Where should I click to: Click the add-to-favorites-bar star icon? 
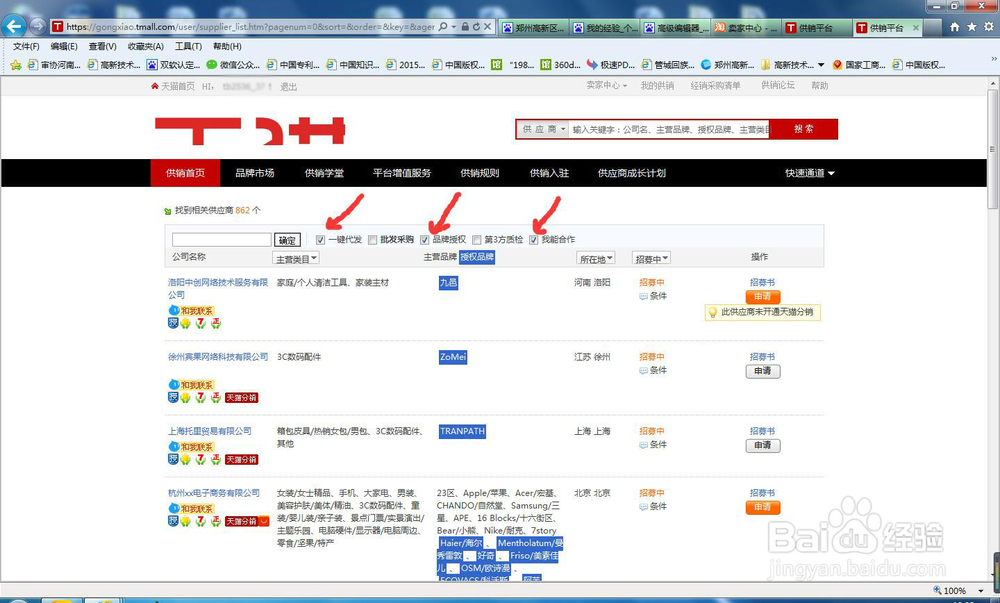click(x=16, y=65)
